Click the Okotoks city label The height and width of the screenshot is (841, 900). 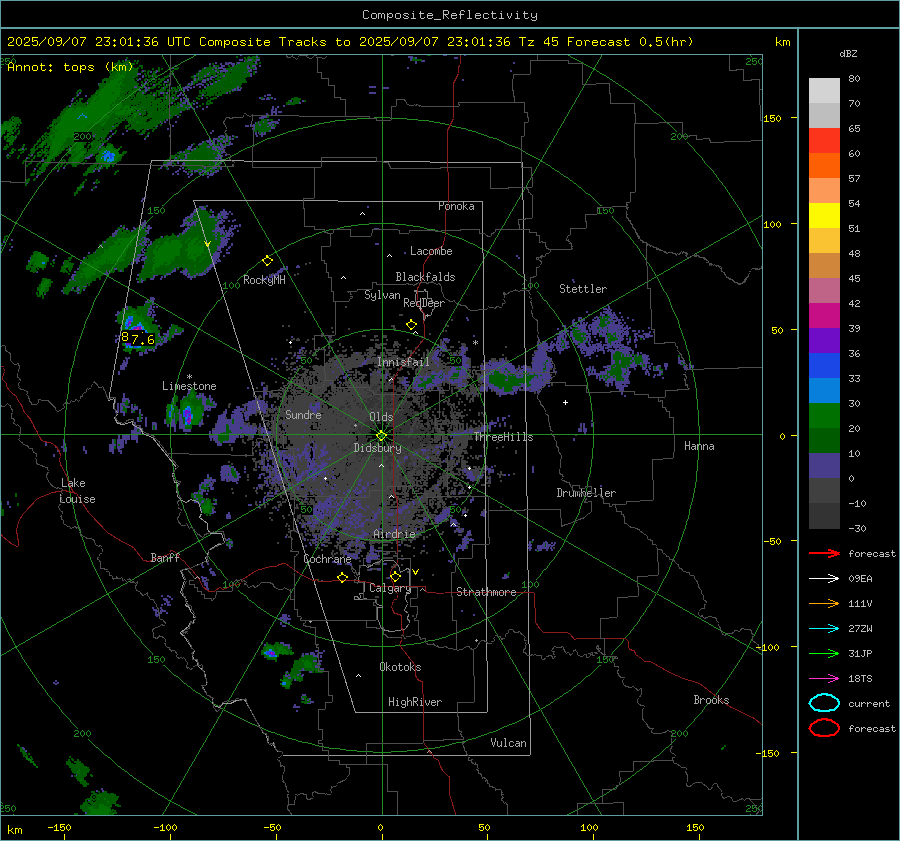pos(400,667)
